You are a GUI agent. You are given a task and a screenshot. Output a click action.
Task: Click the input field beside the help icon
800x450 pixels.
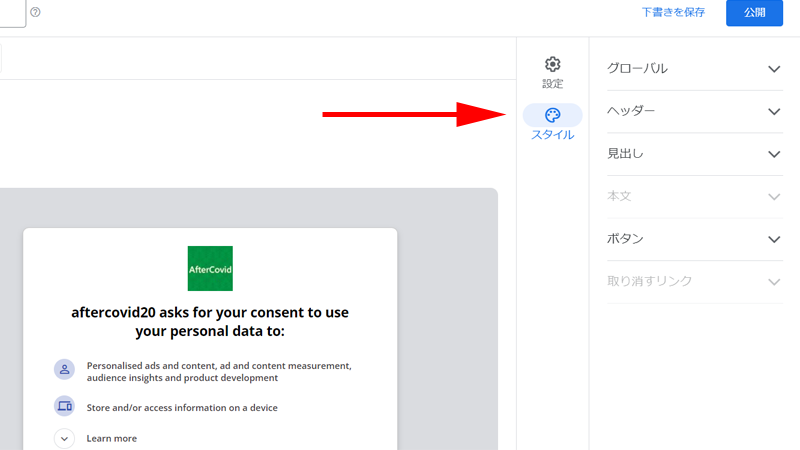[x=13, y=13]
